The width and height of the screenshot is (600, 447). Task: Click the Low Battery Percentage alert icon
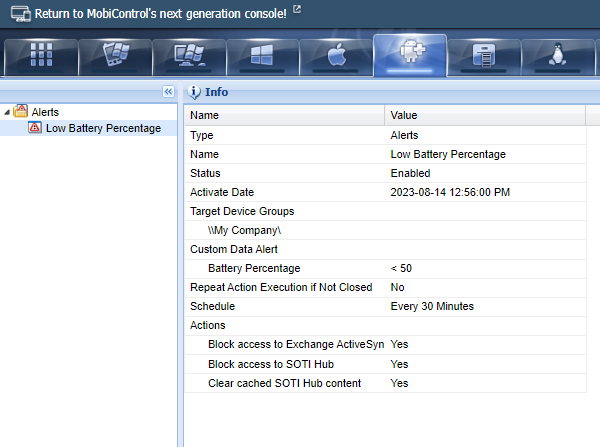(x=35, y=127)
